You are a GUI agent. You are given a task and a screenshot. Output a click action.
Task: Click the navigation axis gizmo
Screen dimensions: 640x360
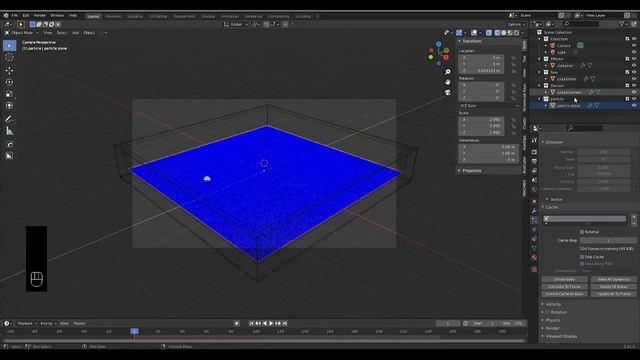pos(439,53)
